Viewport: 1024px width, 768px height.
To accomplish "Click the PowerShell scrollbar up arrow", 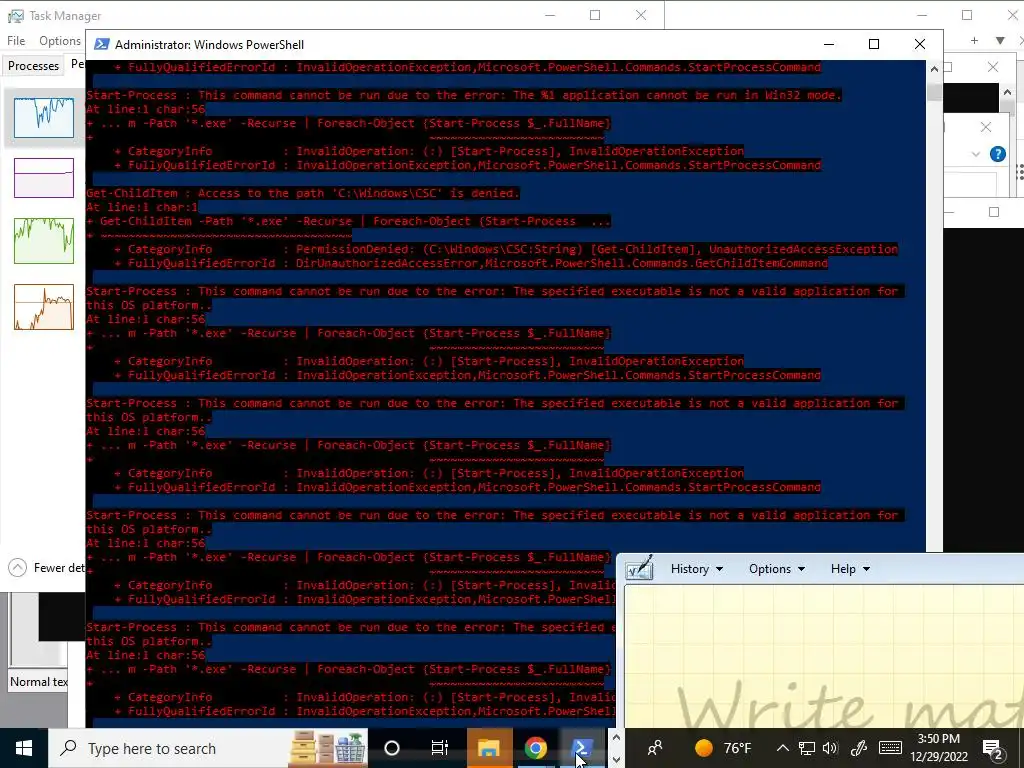I will pyautogui.click(x=934, y=68).
